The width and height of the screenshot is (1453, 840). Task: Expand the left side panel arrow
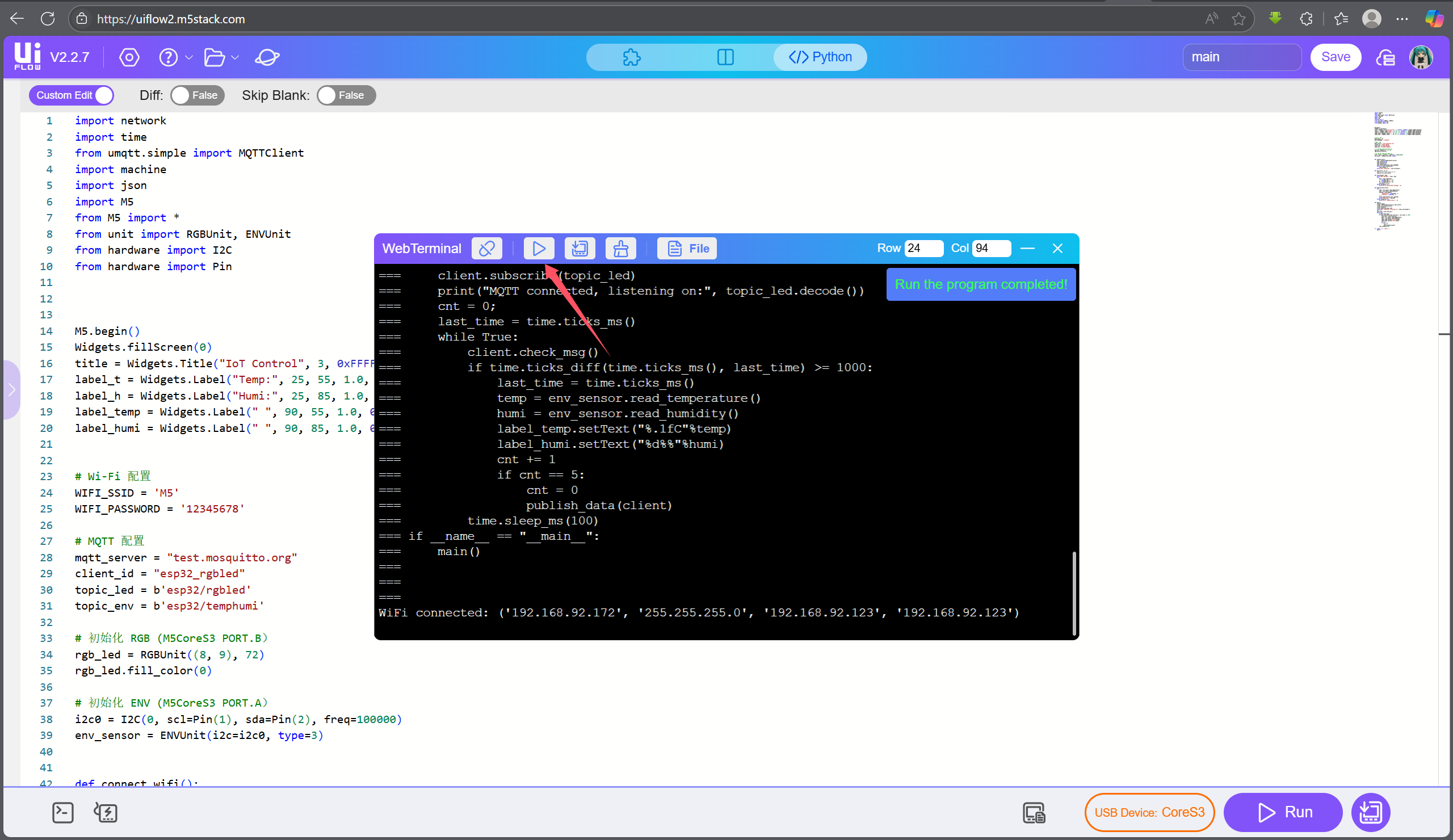[11, 390]
